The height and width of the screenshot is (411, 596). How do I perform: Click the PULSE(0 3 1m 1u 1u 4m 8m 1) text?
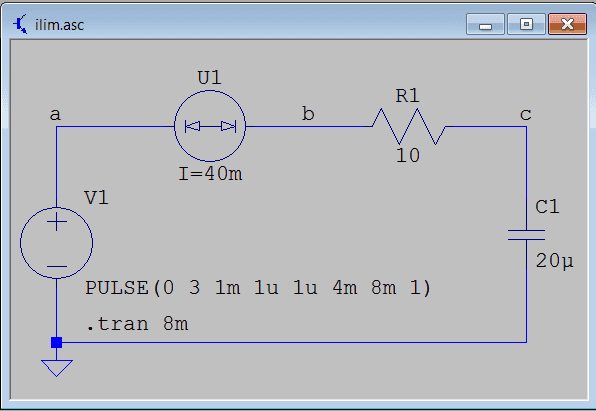[x=258, y=288]
